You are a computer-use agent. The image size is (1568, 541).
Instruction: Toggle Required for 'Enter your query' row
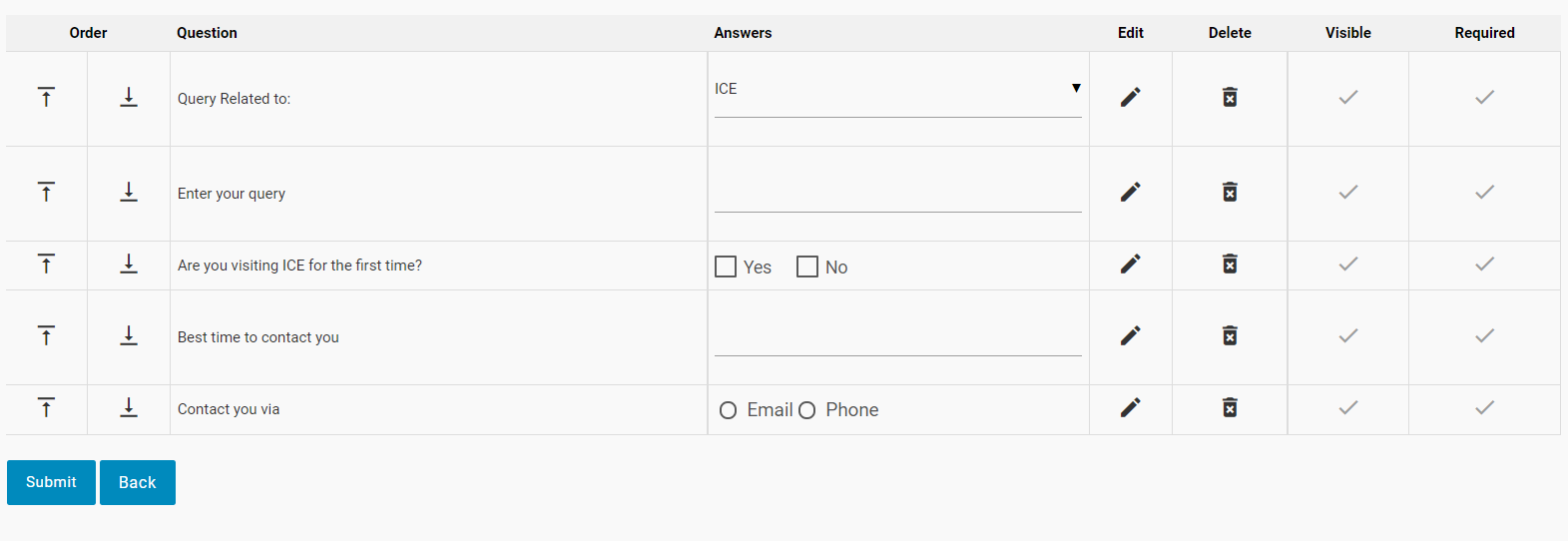1484,192
